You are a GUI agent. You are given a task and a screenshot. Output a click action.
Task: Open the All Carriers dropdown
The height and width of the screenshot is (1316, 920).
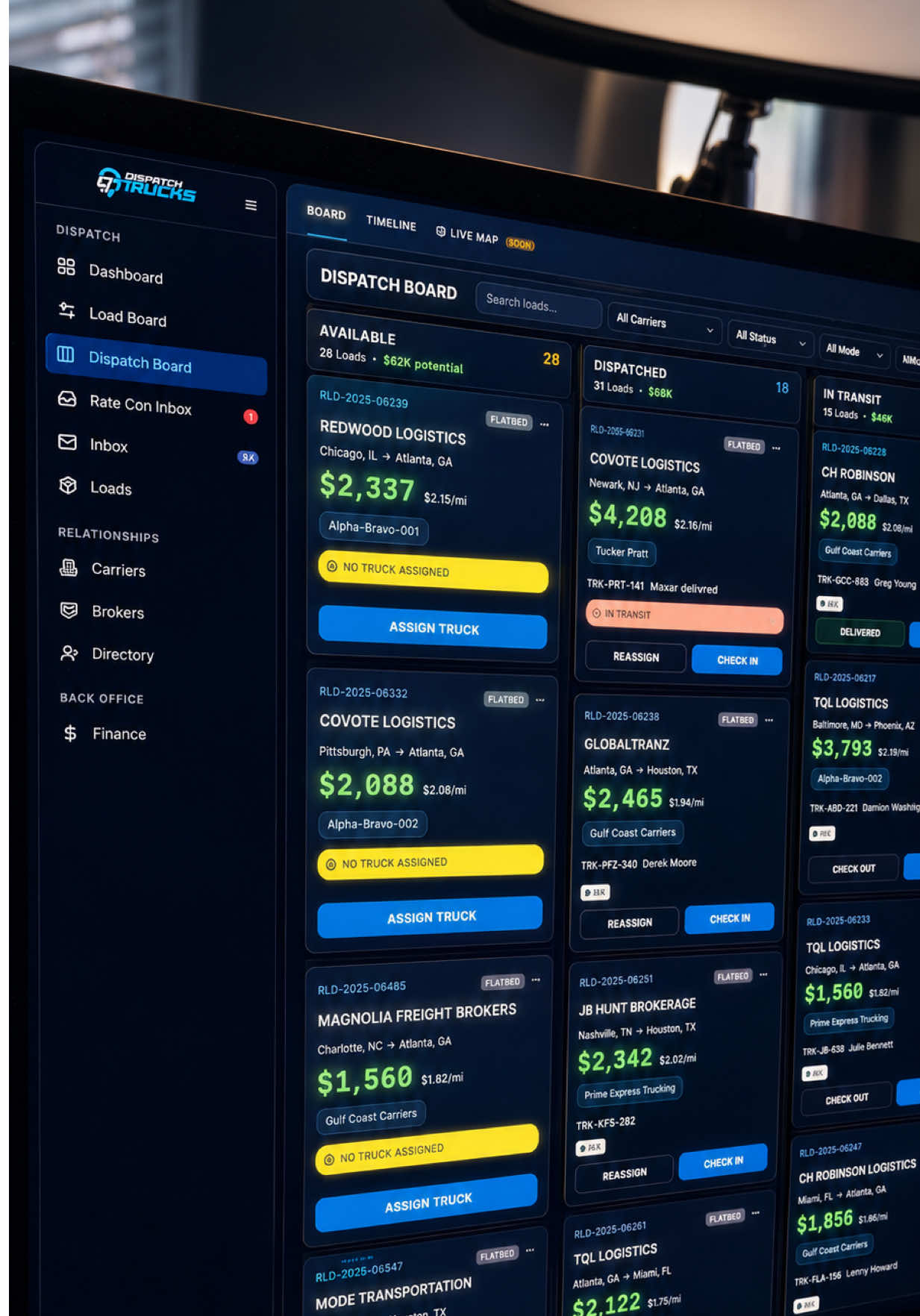click(664, 324)
